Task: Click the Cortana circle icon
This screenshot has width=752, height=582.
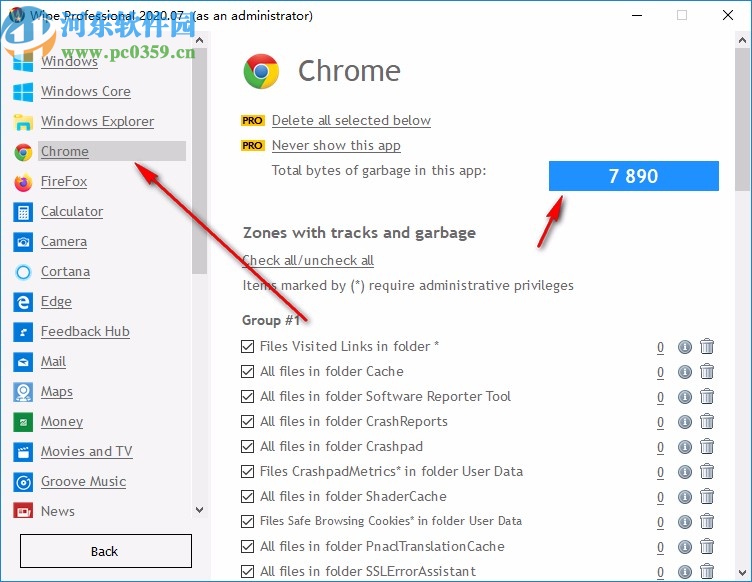Action: [x=23, y=272]
